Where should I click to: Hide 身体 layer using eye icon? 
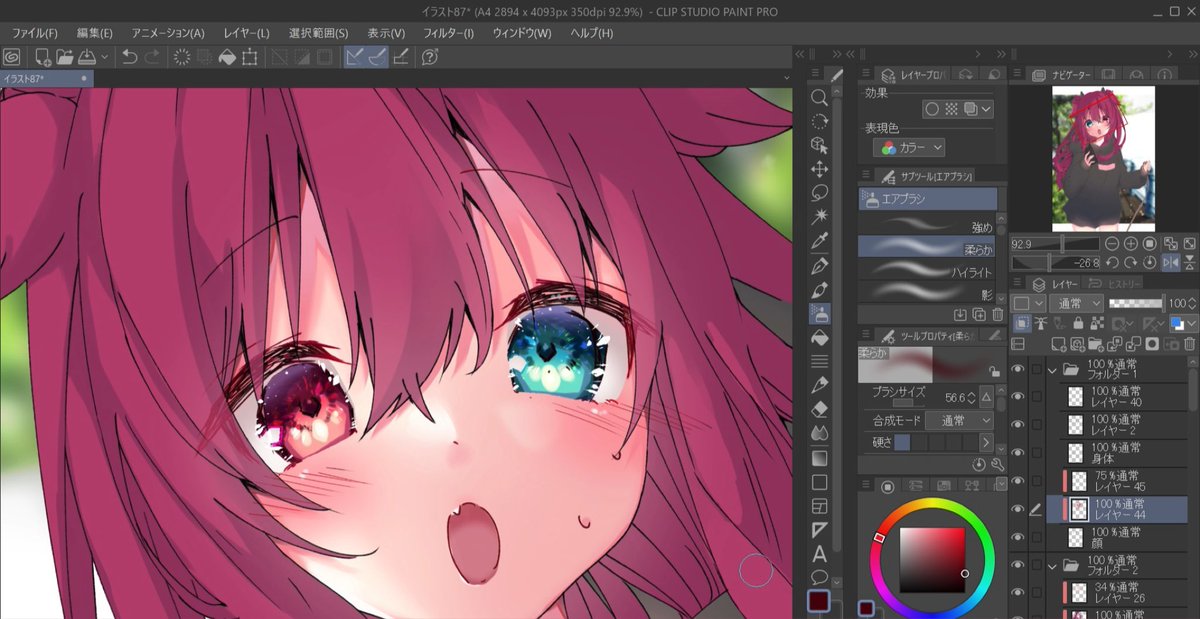click(x=1018, y=453)
